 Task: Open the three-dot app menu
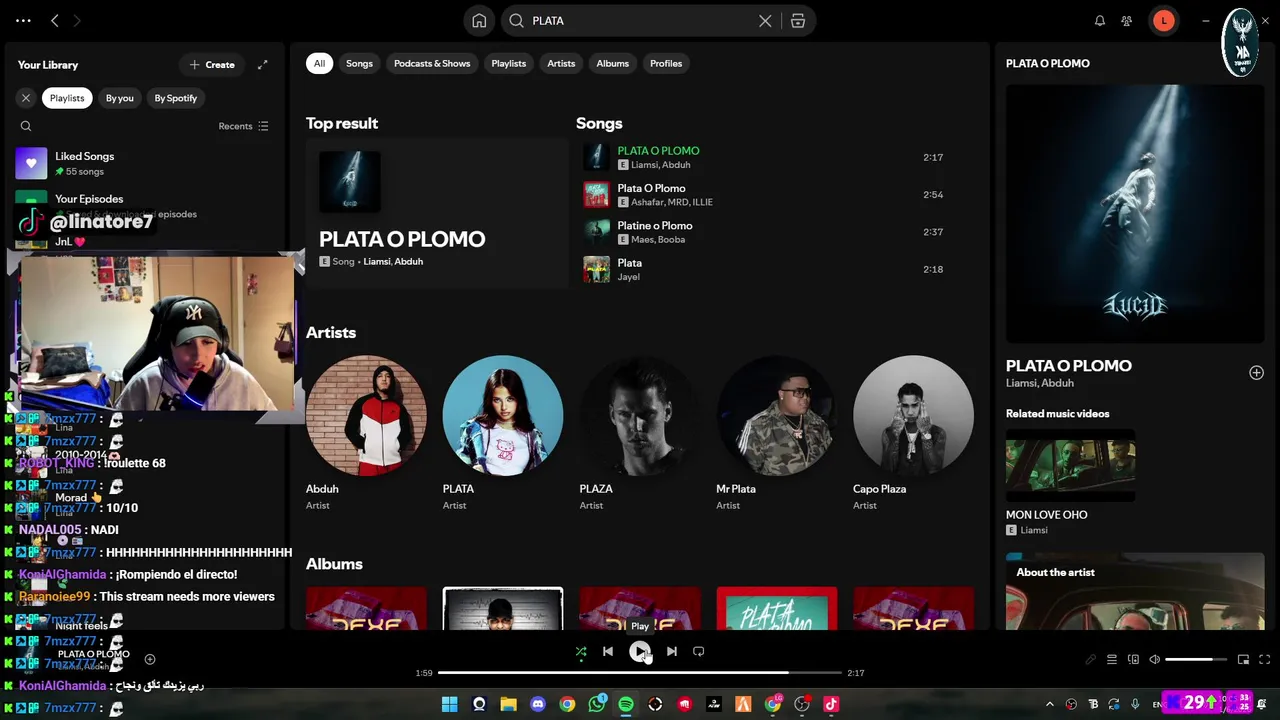point(23,21)
